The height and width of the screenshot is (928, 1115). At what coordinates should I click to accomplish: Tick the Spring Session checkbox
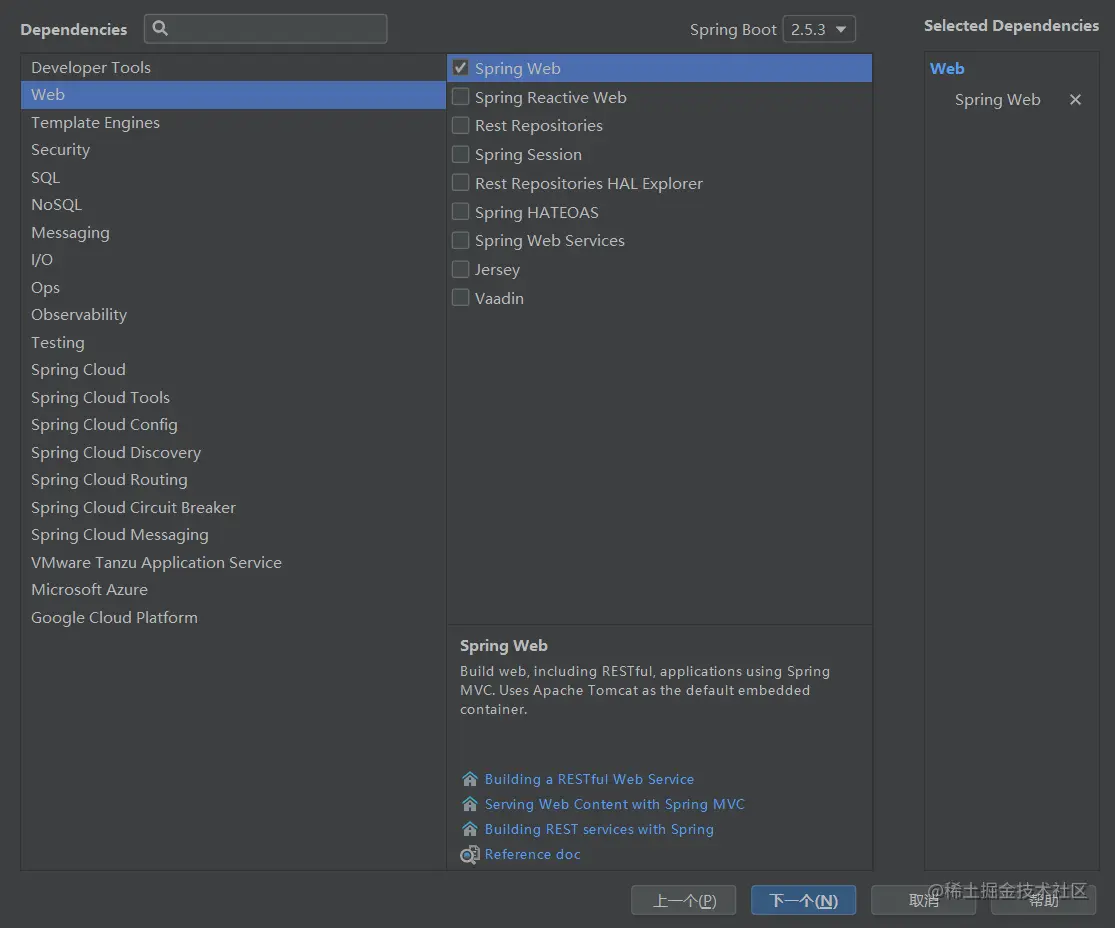[x=461, y=154]
